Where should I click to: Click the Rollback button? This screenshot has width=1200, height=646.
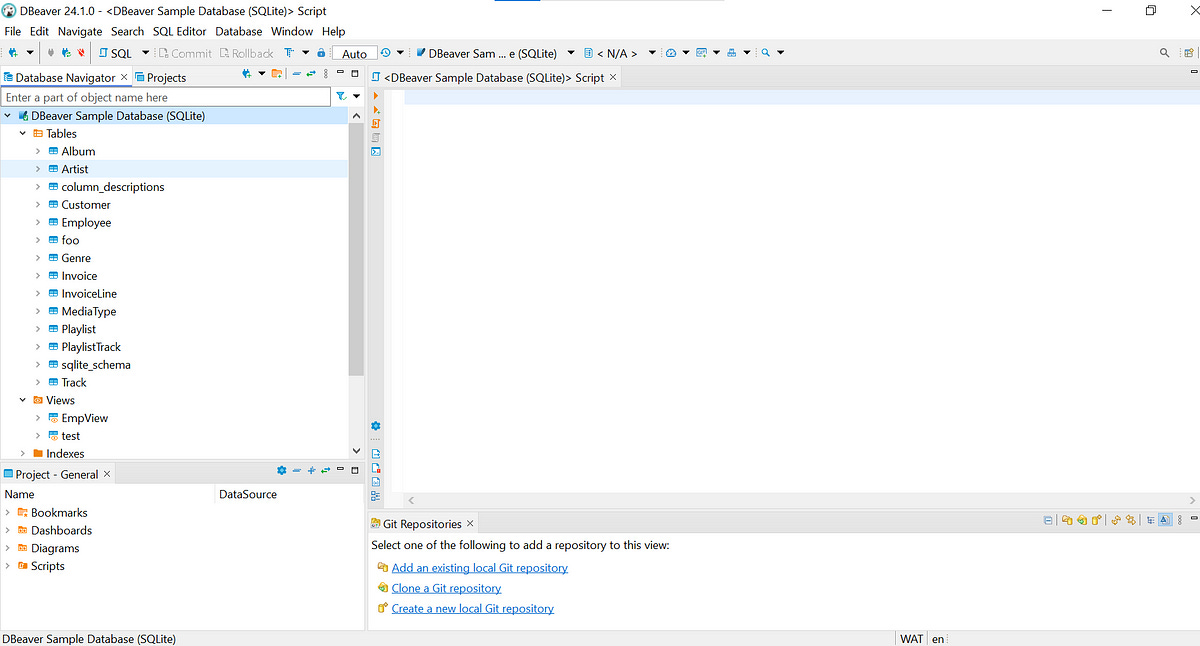(x=246, y=53)
